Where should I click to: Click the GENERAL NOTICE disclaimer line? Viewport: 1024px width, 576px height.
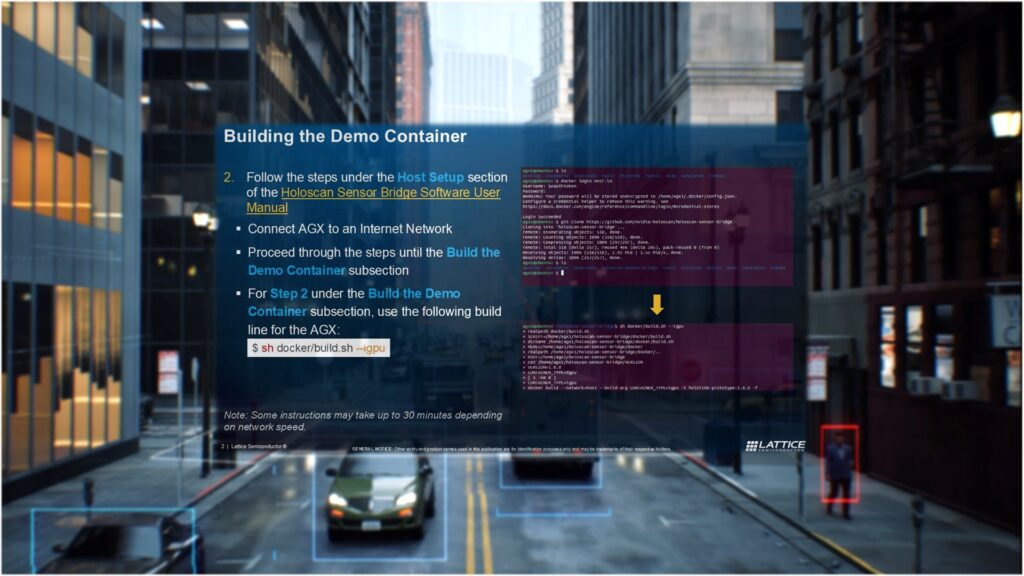coord(511,449)
